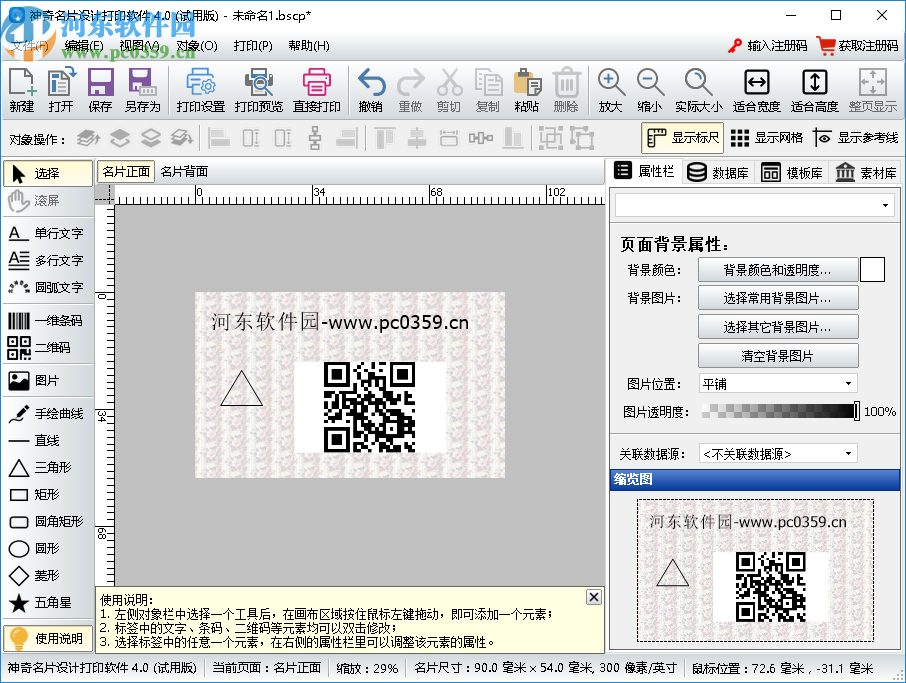This screenshot has height=683, width=906.
Task: Toggle 显示网格 grid display
Action: point(767,138)
